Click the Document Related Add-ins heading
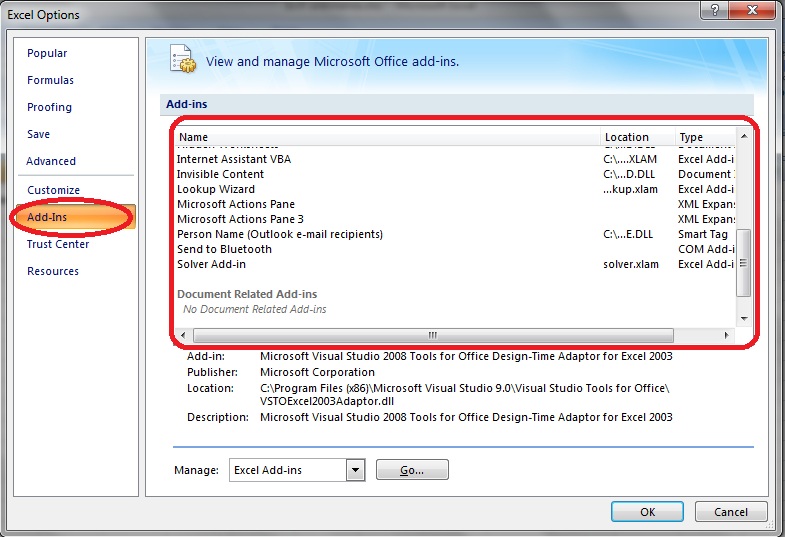The height and width of the screenshot is (537, 785). click(247, 294)
